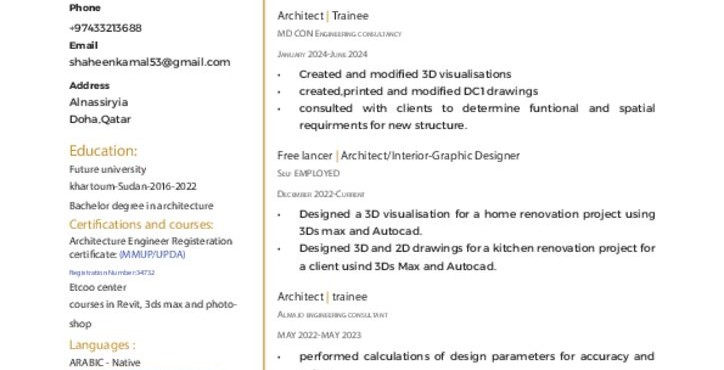Click the January 2024-June 2024 date range
The width and height of the screenshot is (724, 370).
322,55
